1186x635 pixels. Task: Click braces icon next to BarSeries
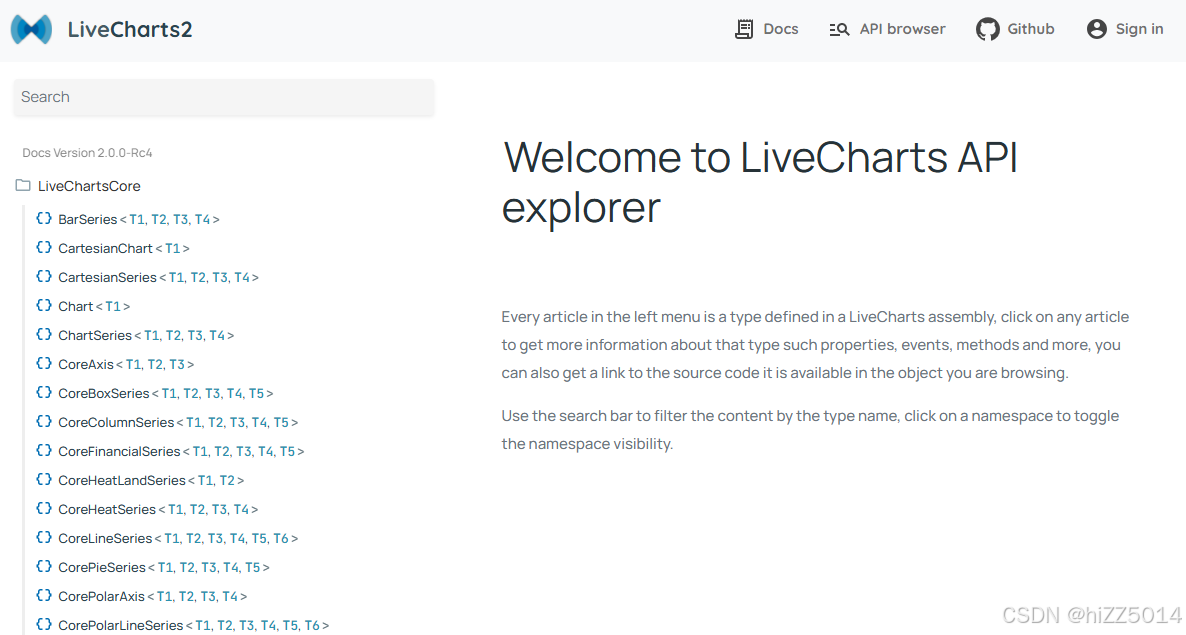point(44,218)
